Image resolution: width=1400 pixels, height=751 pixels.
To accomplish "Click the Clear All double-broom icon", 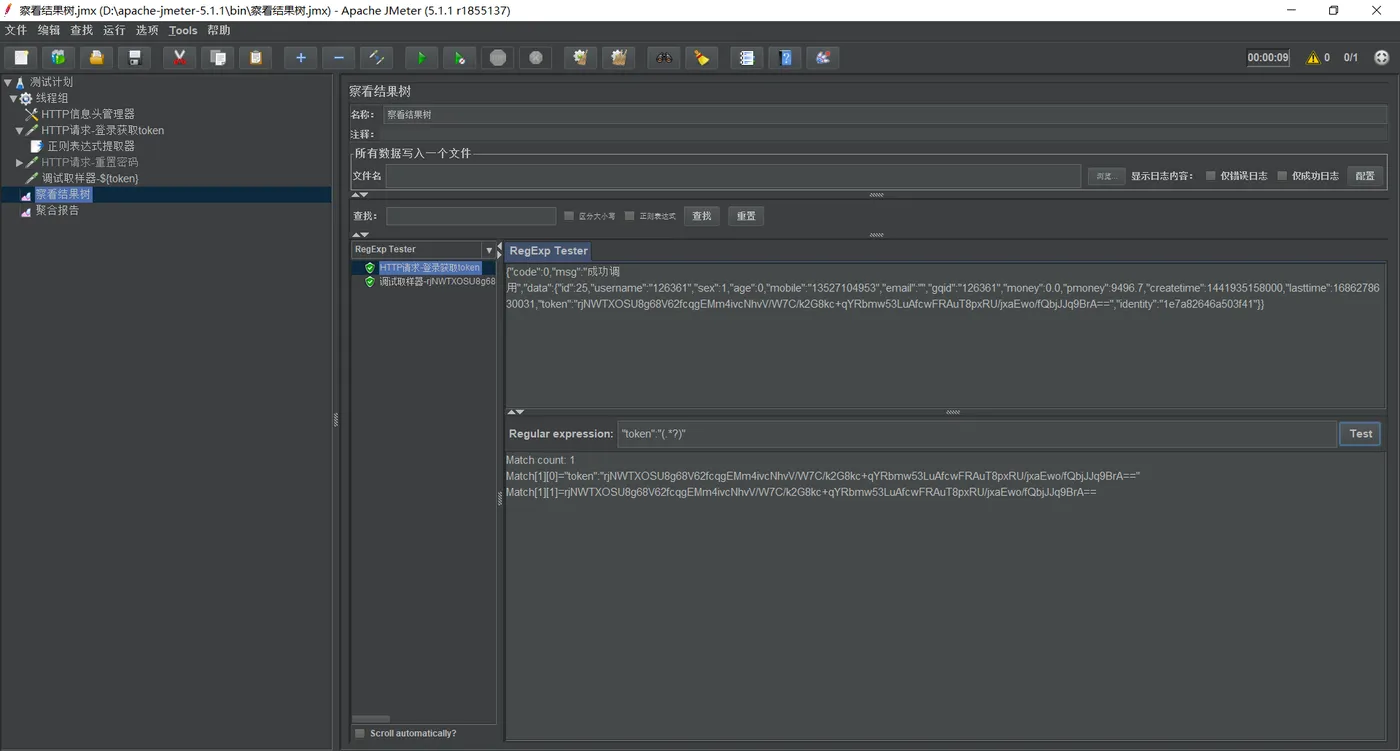I will 618,58.
